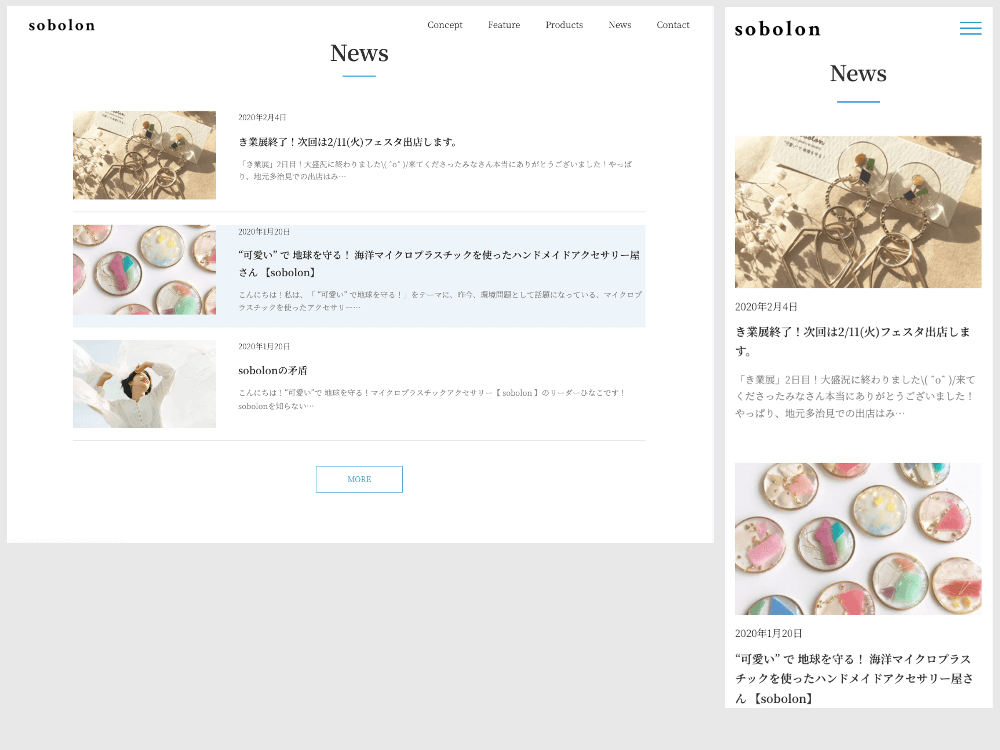Open News from the top navigation
Viewport: 1000px width, 750px height.
coord(619,25)
